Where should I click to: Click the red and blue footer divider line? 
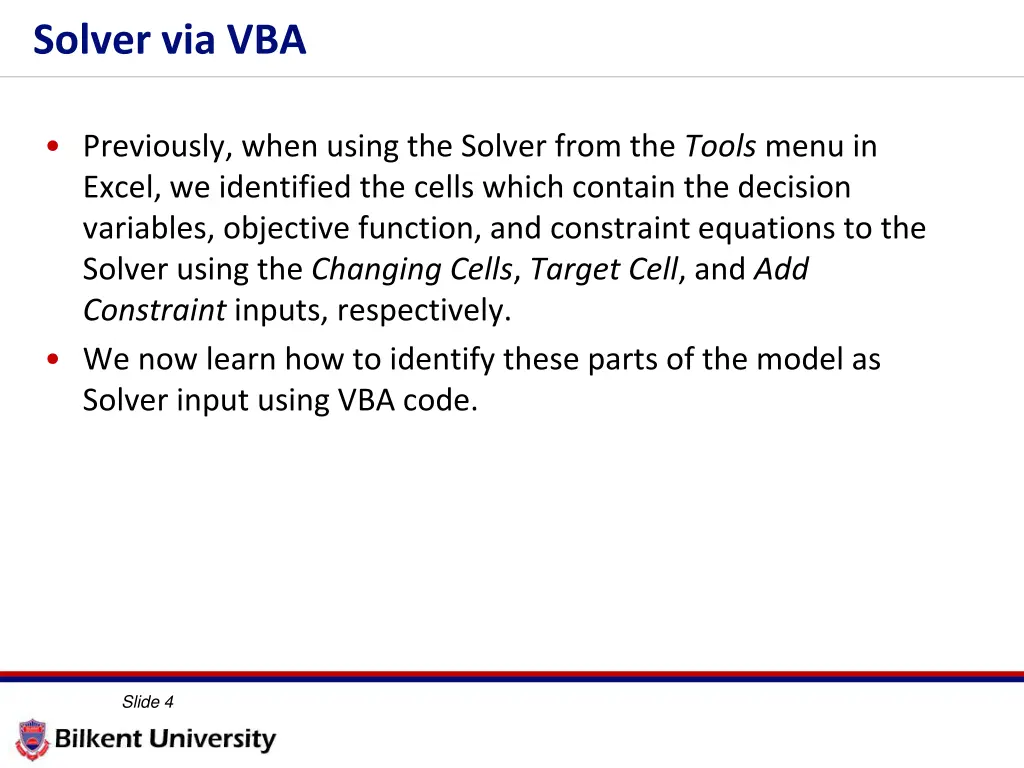(512, 677)
